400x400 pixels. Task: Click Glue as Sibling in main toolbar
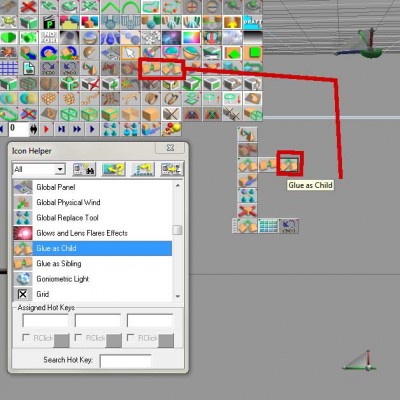tap(151, 68)
